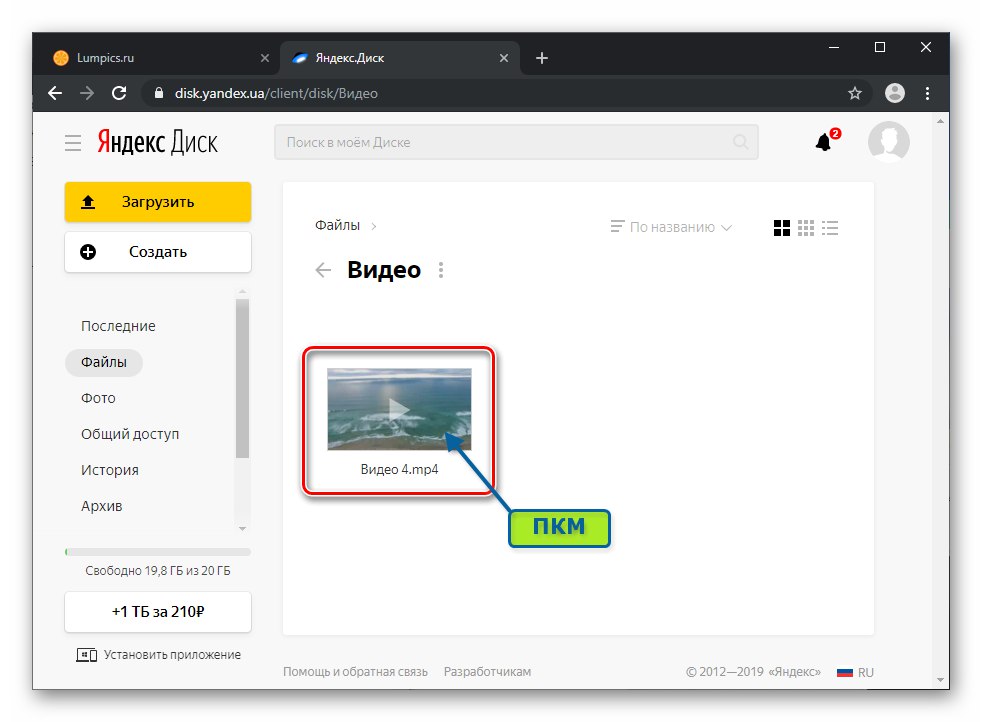The width and height of the screenshot is (982, 722).
Task: Open Chrome profile icon
Action: tap(895, 93)
